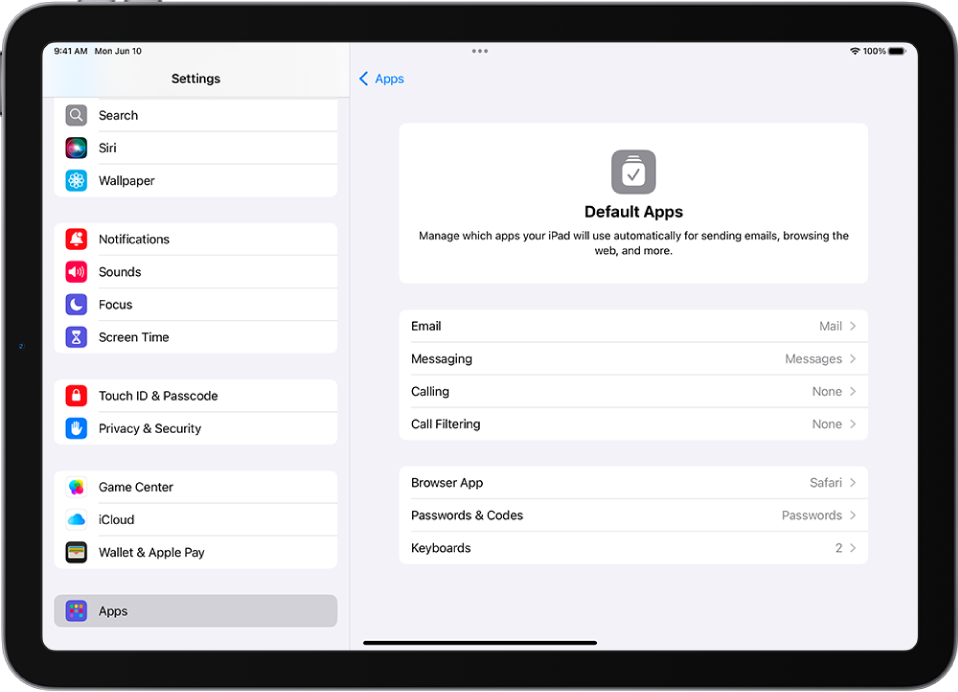Select Wallpaper in the sidebar
This screenshot has height=692, width=958.
click(x=196, y=180)
